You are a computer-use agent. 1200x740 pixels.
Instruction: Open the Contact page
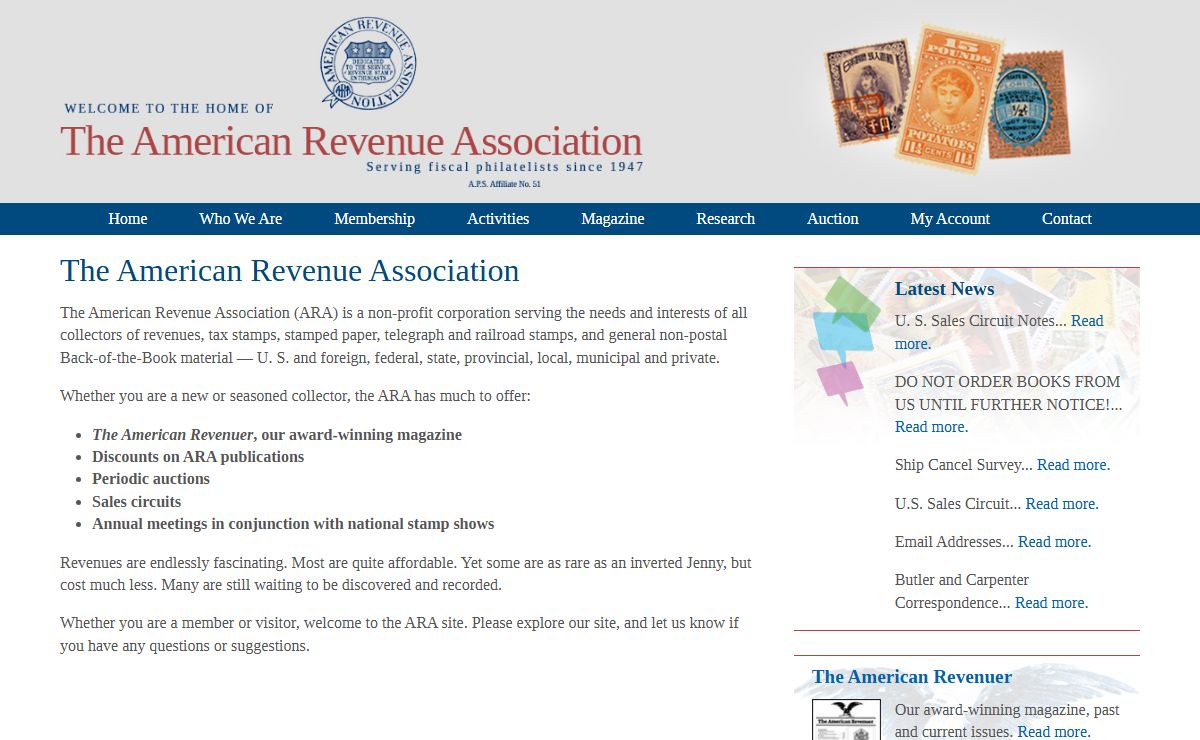[x=1067, y=219]
